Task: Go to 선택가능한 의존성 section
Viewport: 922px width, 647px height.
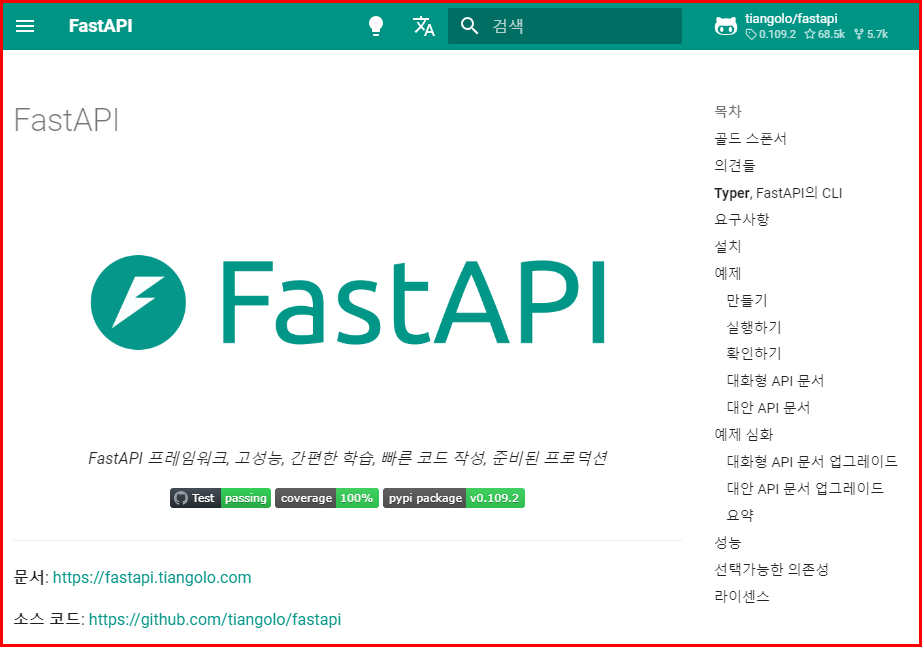Action: (771, 569)
